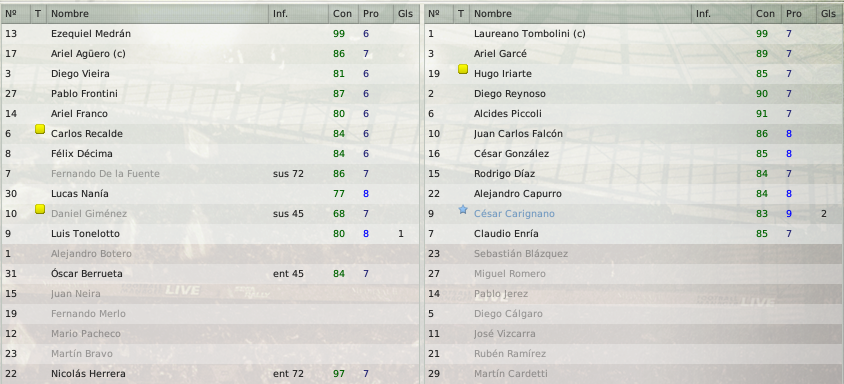844x384 pixels.
Task: Select Laureano Tombolini (c) row
Action: click(634, 34)
